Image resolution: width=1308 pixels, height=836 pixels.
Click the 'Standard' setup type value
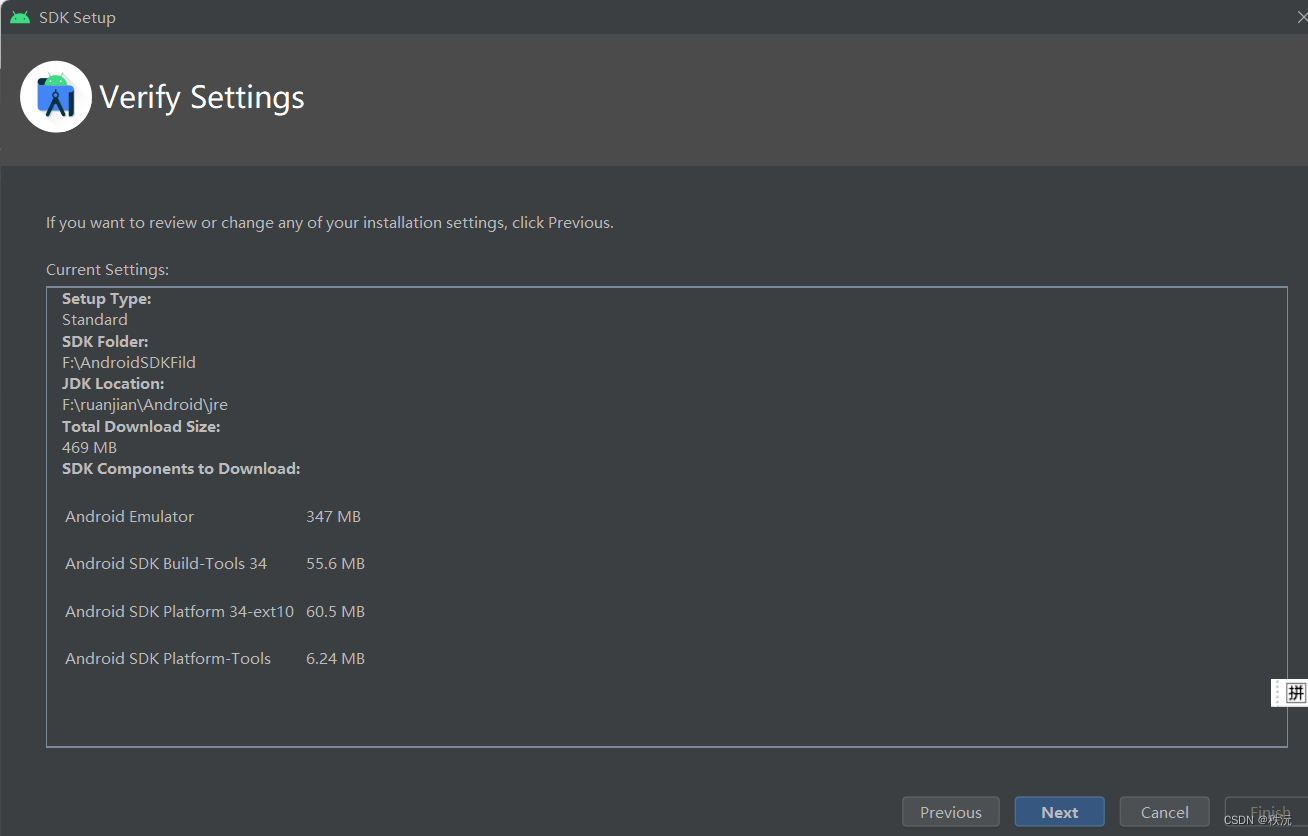click(x=95, y=320)
